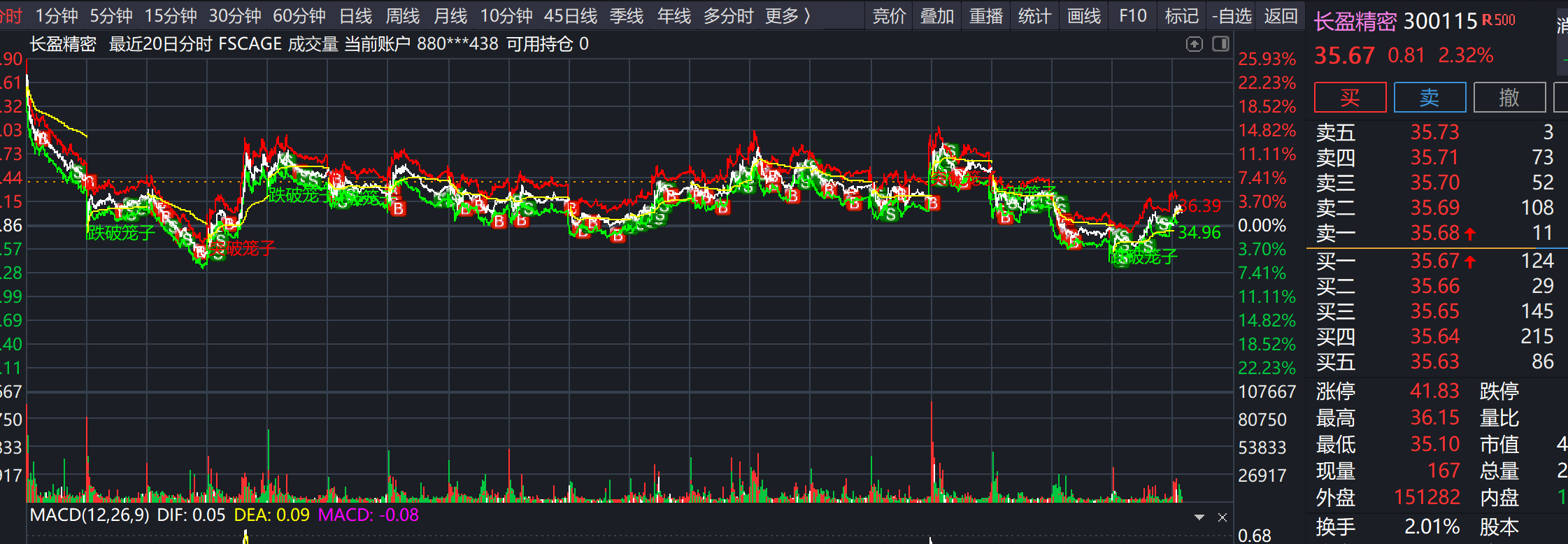Open the 60分钟 period tab

tap(299, 15)
